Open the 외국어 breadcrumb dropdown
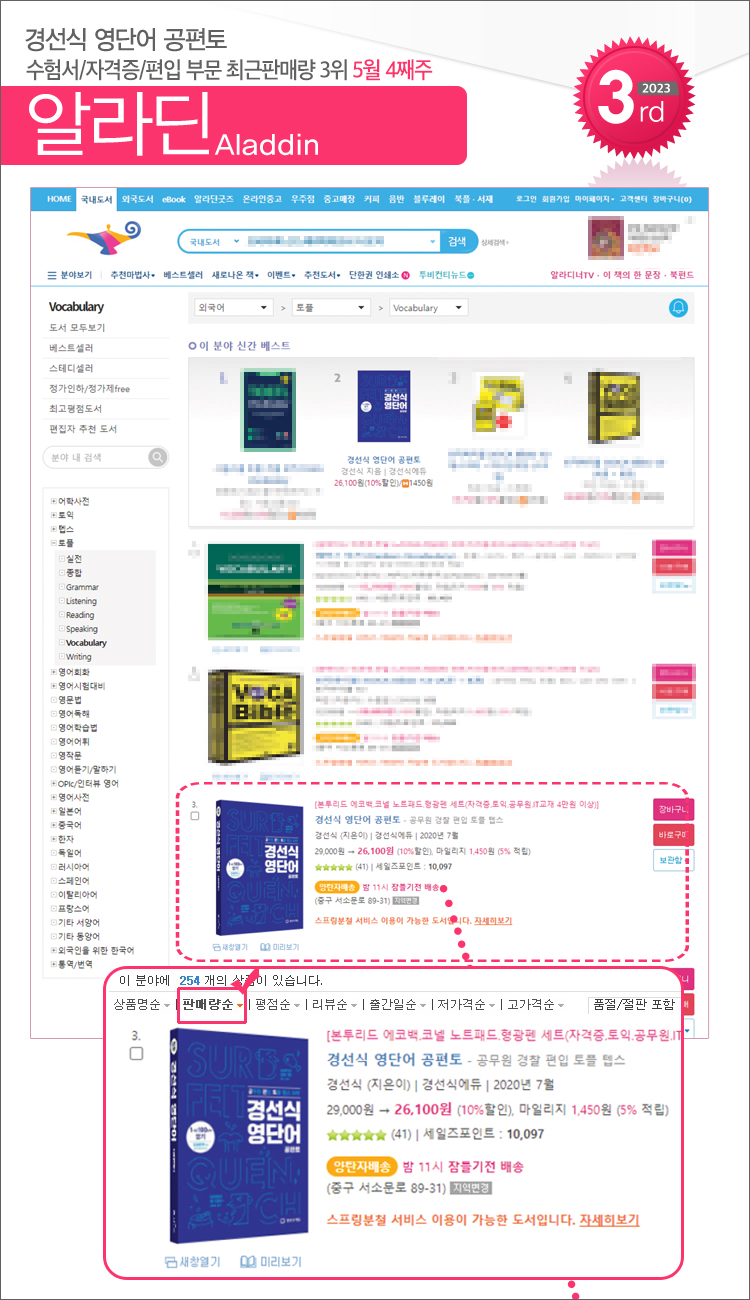This screenshot has width=750, height=1300. click(234, 308)
